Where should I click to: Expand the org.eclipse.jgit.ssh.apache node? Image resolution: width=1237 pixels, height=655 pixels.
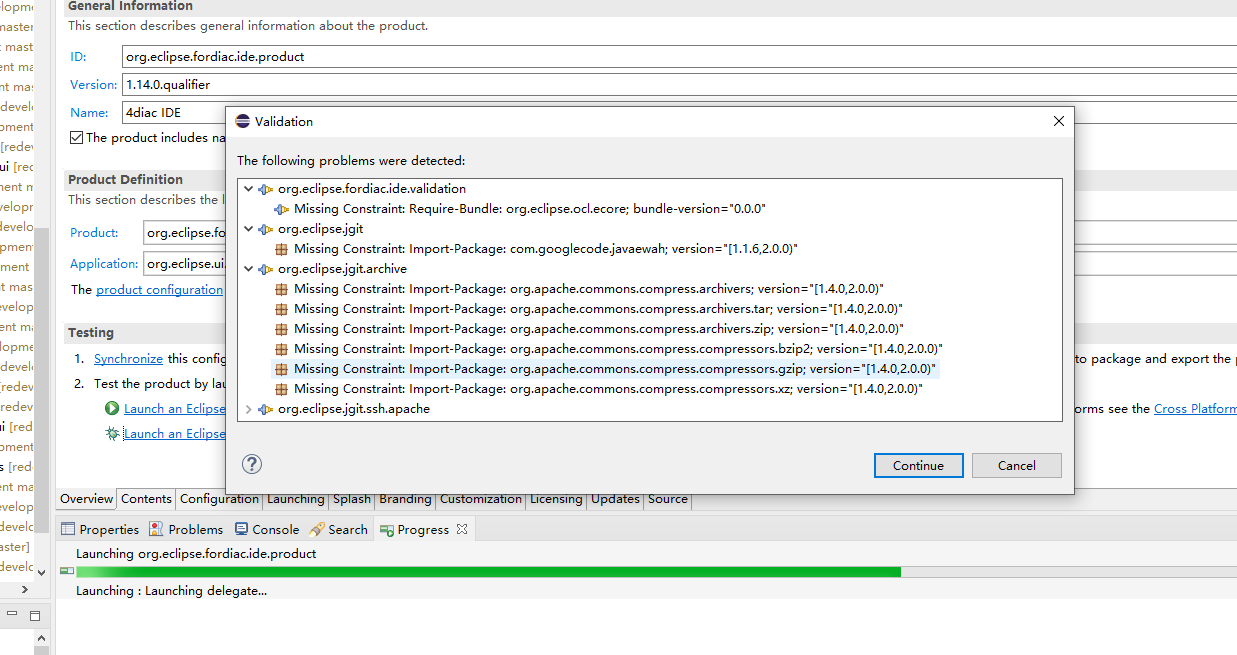[x=249, y=409]
